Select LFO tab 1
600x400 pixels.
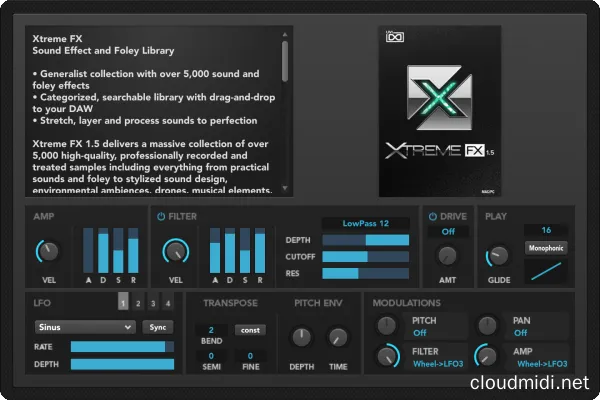click(123, 303)
